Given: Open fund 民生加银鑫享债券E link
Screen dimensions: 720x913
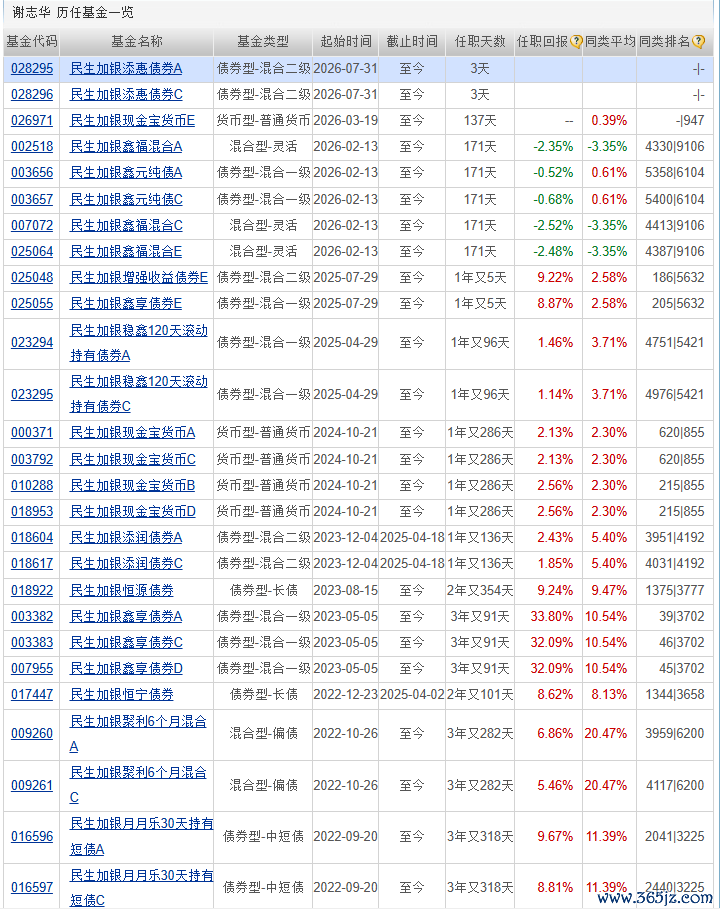Looking at the screenshot, I should click(126, 304).
